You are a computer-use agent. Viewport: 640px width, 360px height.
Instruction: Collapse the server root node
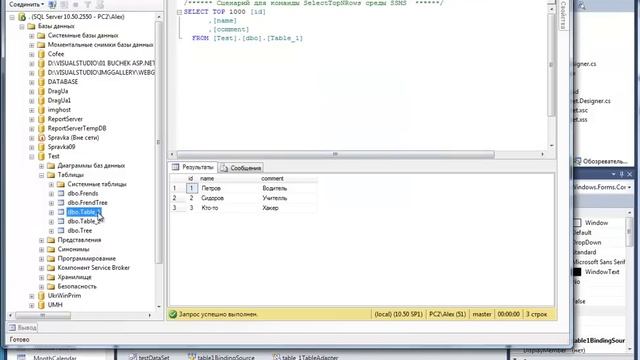12,17
